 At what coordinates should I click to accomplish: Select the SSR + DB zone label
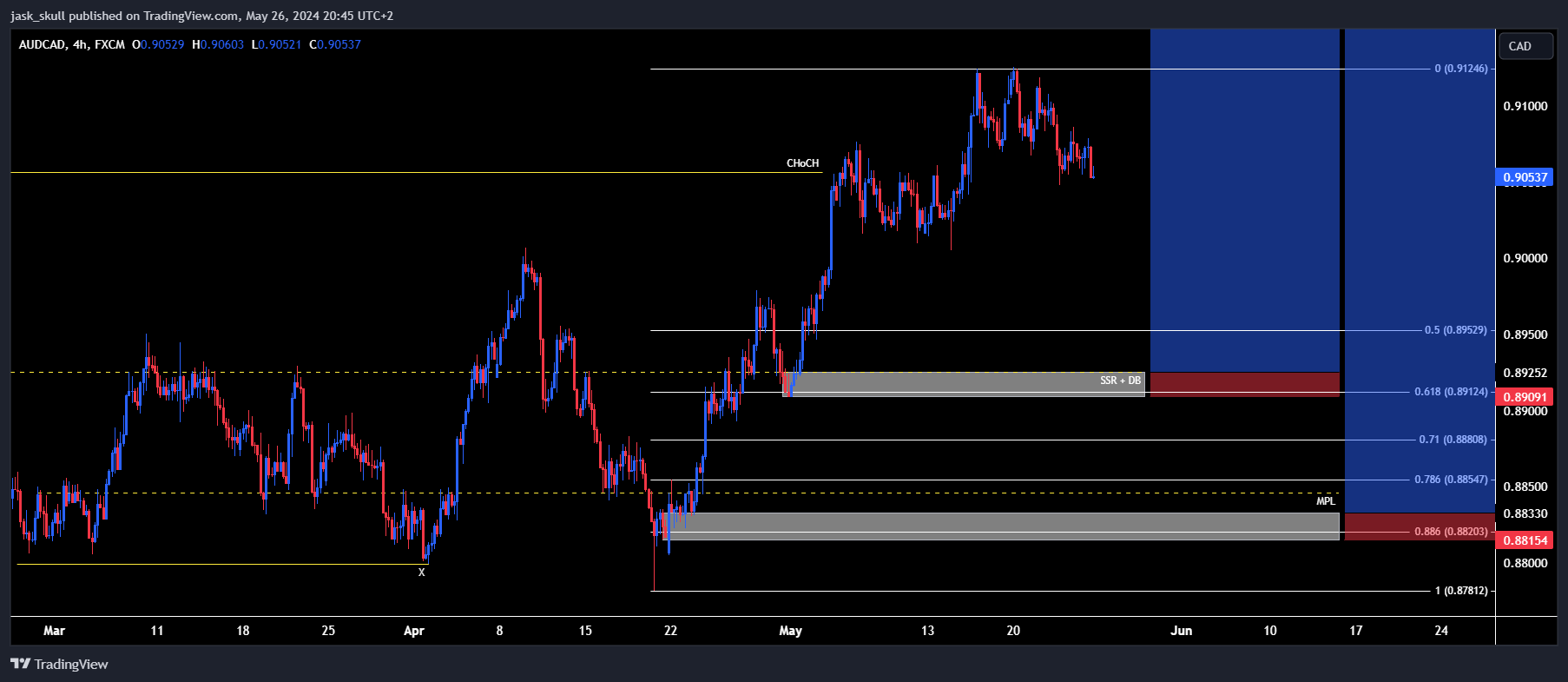tap(1120, 381)
